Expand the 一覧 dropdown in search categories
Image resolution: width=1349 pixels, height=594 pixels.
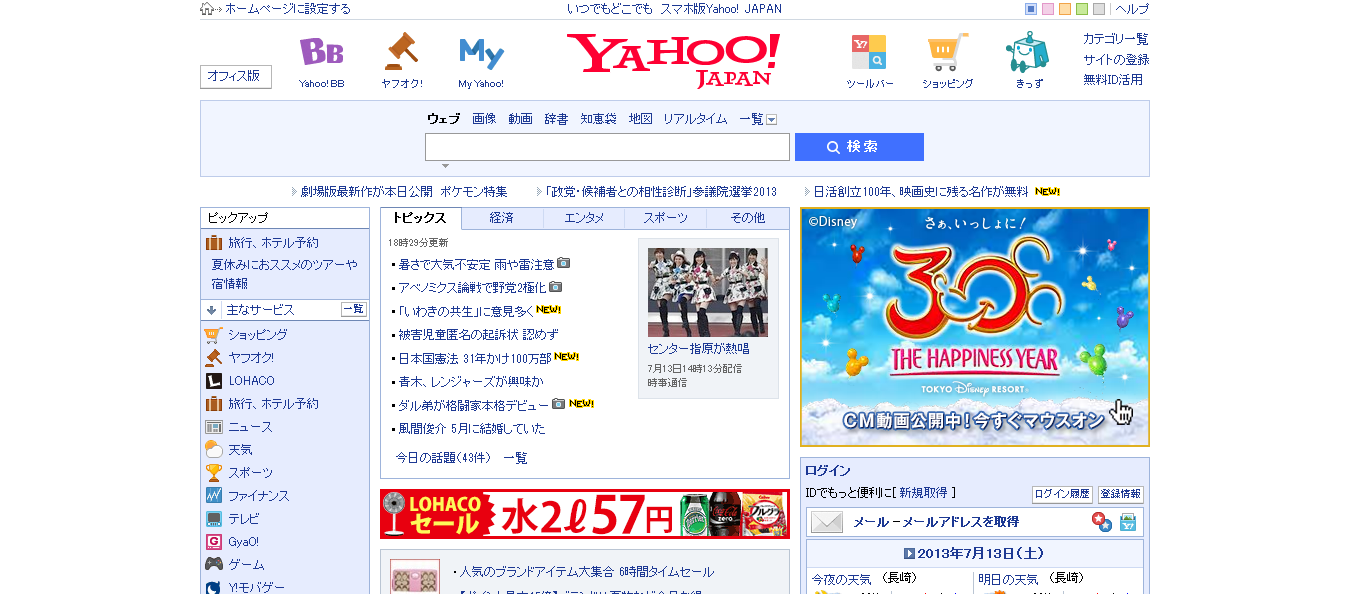click(x=771, y=120)
